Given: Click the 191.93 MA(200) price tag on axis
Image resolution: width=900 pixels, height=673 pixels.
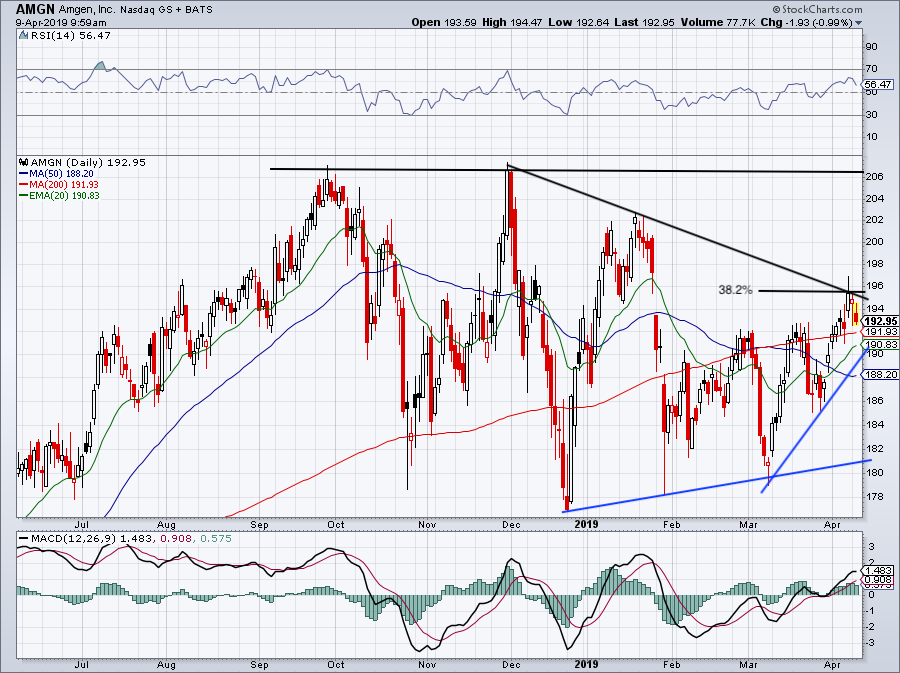Looking at the screenshot, I should pyautogui.click(x=880, y=332).
